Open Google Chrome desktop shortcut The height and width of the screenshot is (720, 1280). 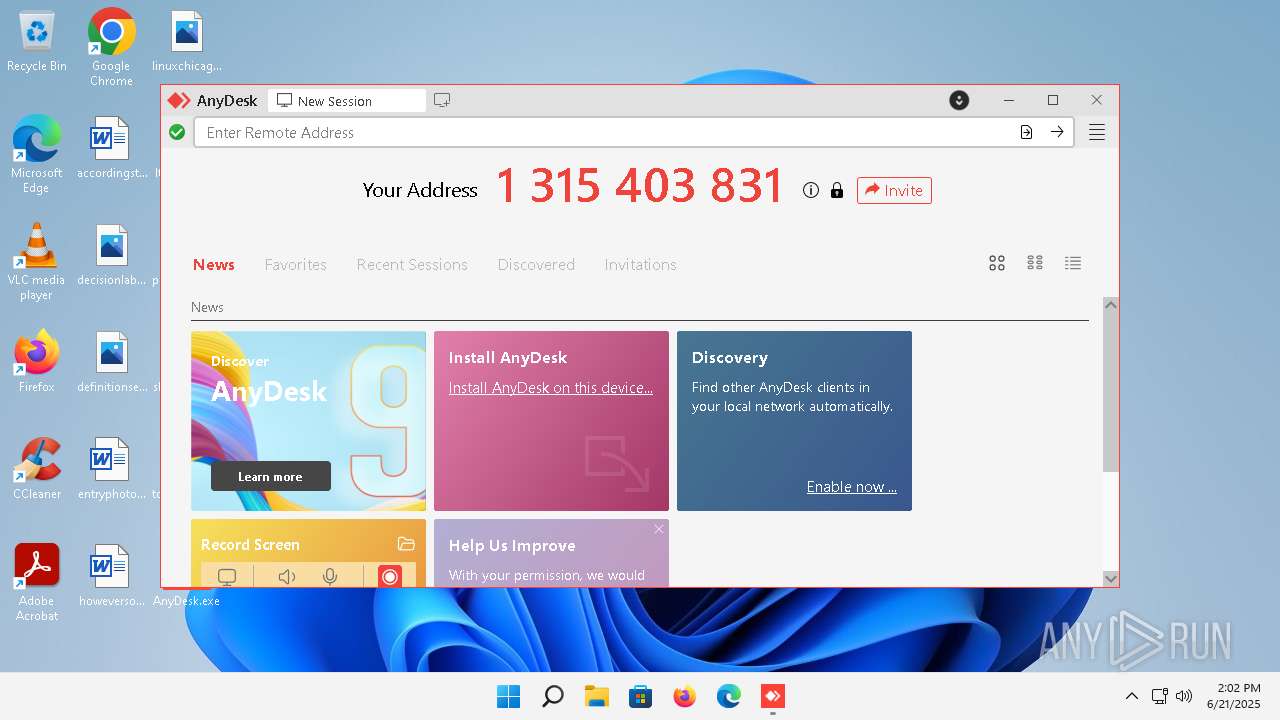[111, 47]
